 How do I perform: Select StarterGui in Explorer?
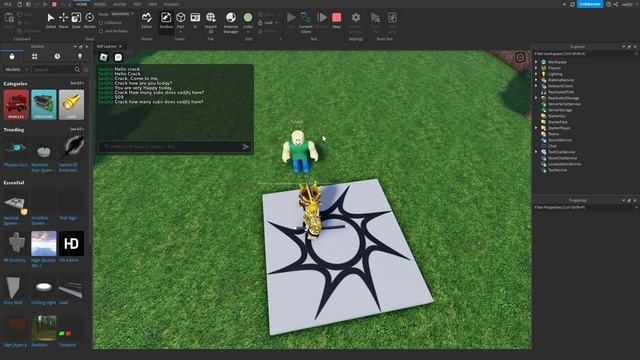[556, 116]
